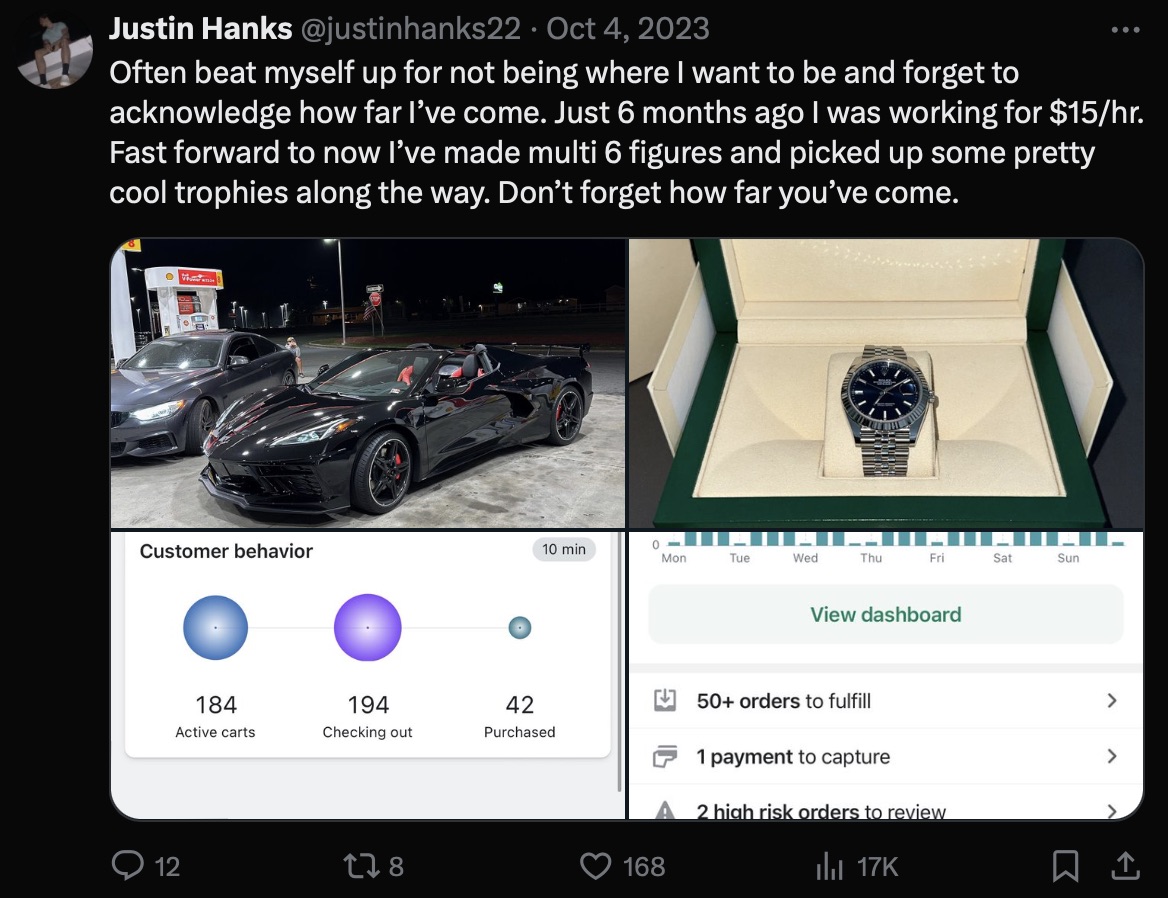Click Justin Hanks profile avatar
This screenshot has width=1168, height=898.
(55, 53)
